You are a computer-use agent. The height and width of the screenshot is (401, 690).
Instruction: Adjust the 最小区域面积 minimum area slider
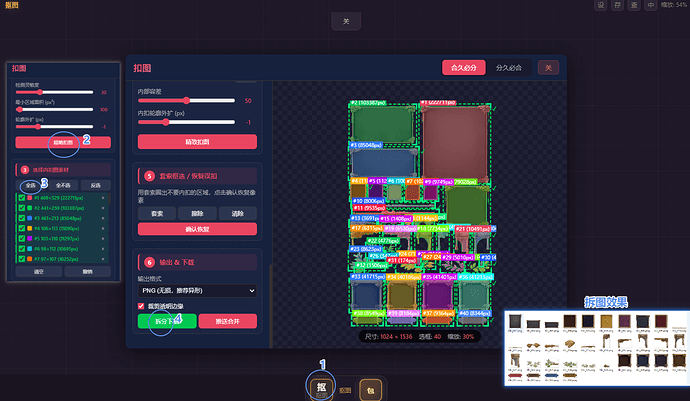pos(55,110)
